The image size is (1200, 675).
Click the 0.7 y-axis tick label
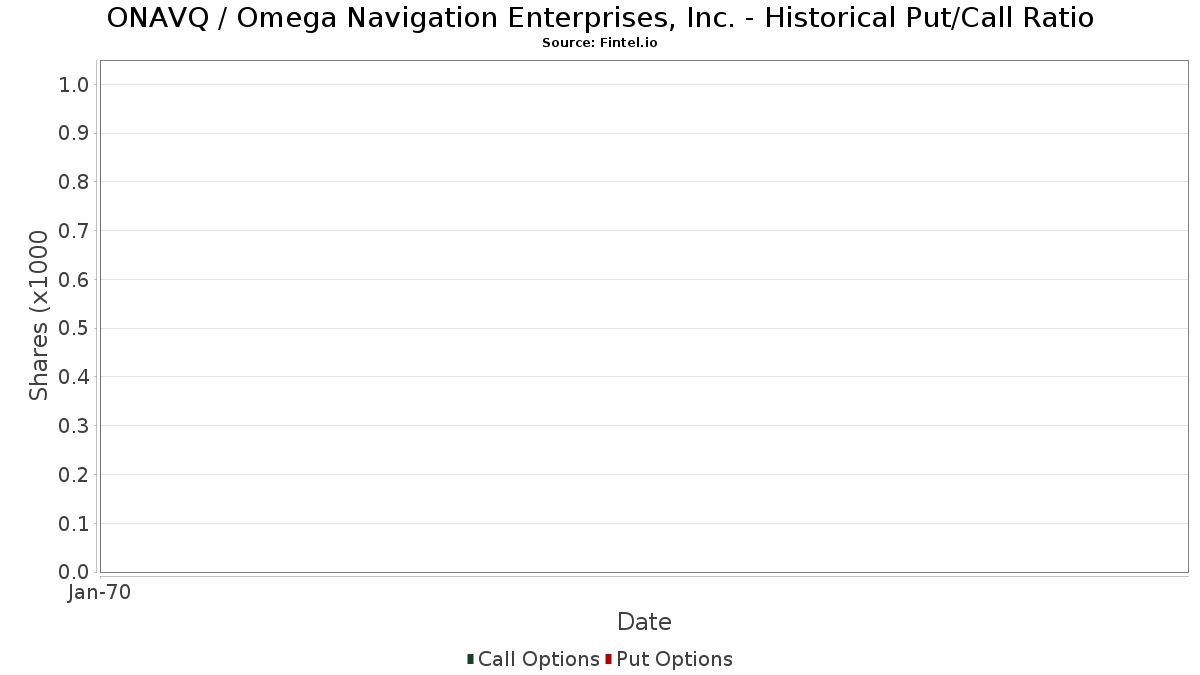[75, 231]
